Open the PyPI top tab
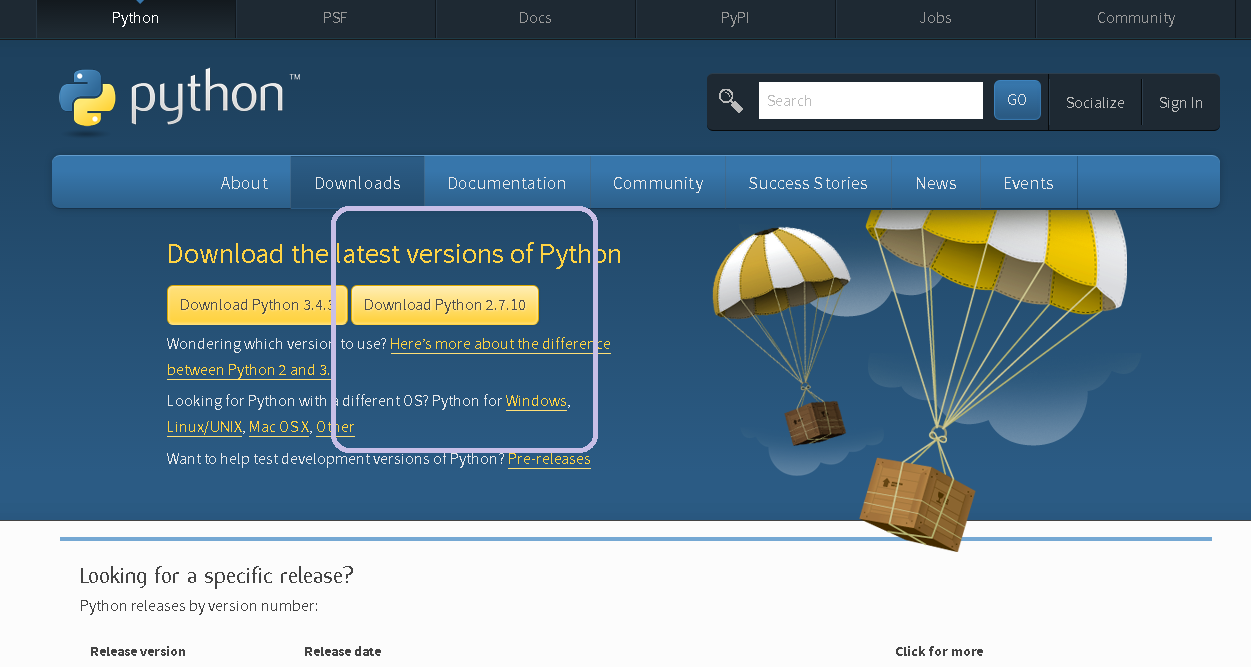 (735, 18)
